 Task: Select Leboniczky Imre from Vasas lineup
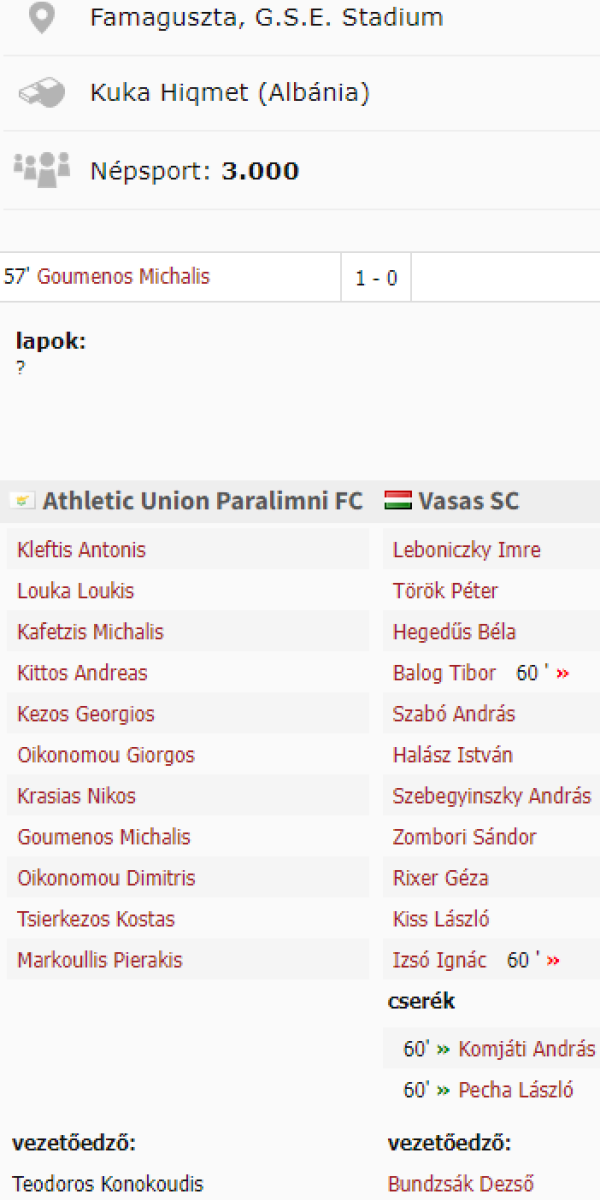coord(466,550)
